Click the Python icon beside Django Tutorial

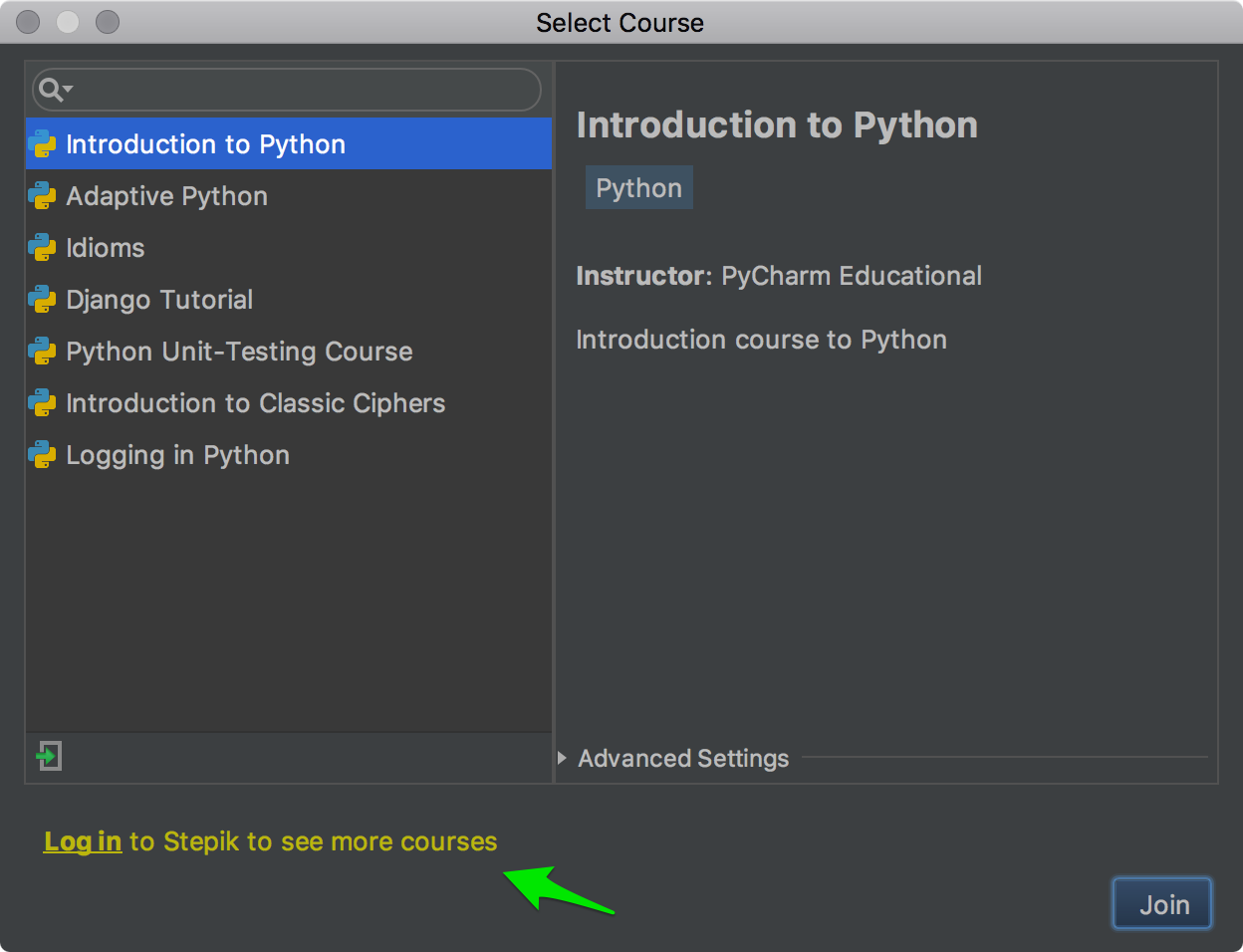click(42, 300)
